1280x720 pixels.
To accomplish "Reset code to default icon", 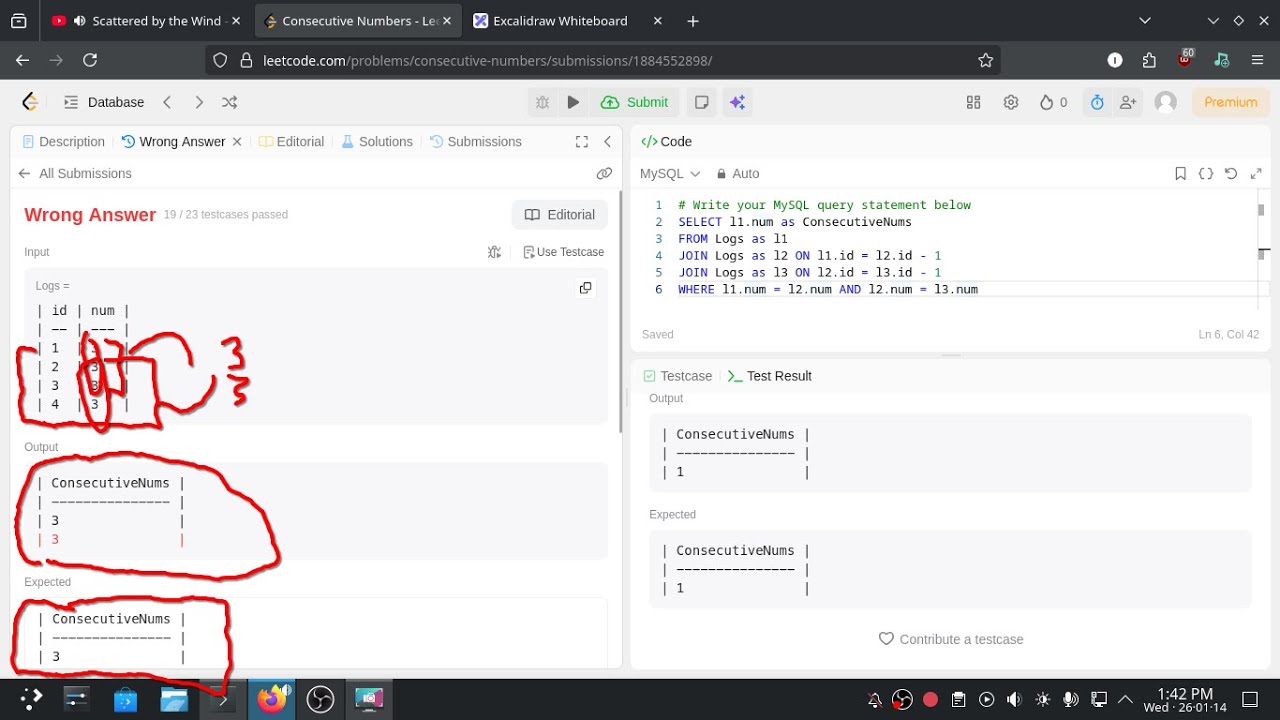I will (1231, 173).
